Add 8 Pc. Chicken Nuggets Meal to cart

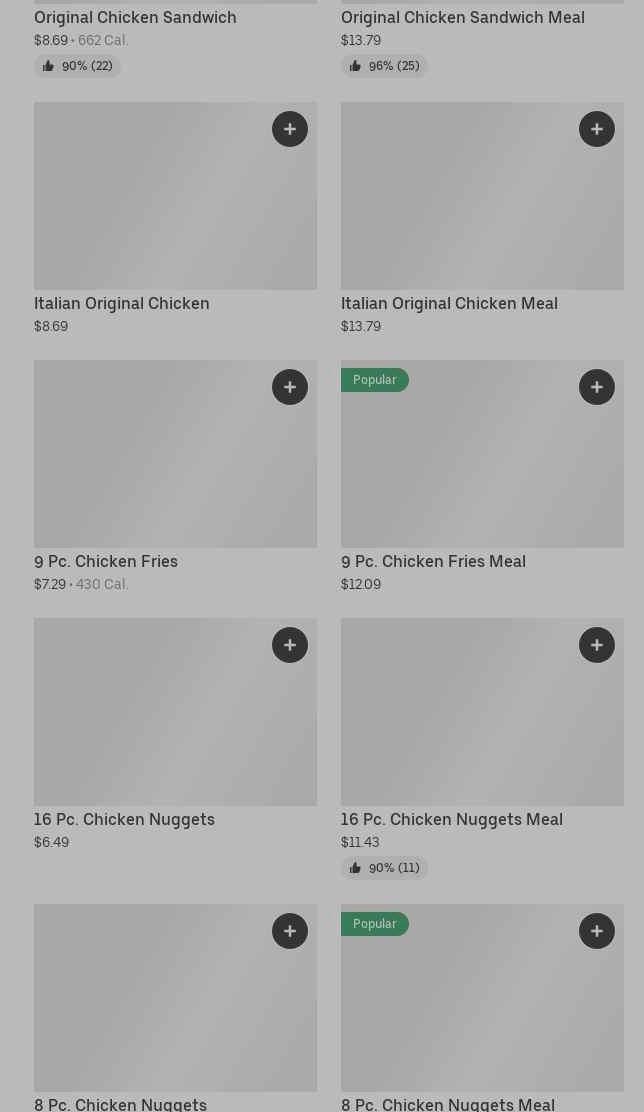click(x=597, y=931)
